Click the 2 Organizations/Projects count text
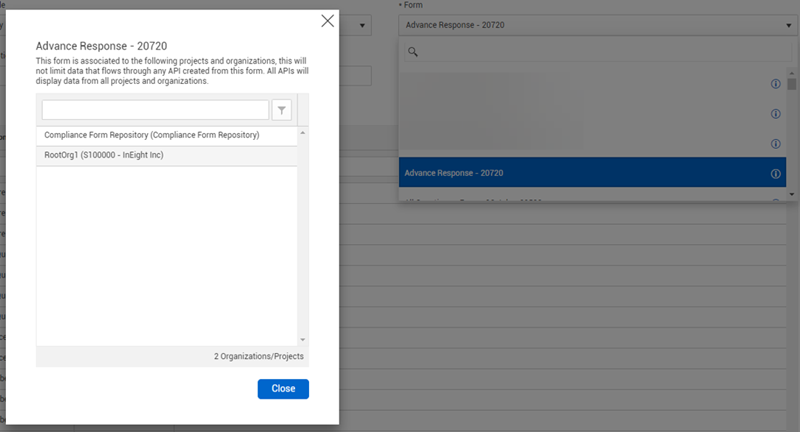800x432 pixels. tap(259, 357)
